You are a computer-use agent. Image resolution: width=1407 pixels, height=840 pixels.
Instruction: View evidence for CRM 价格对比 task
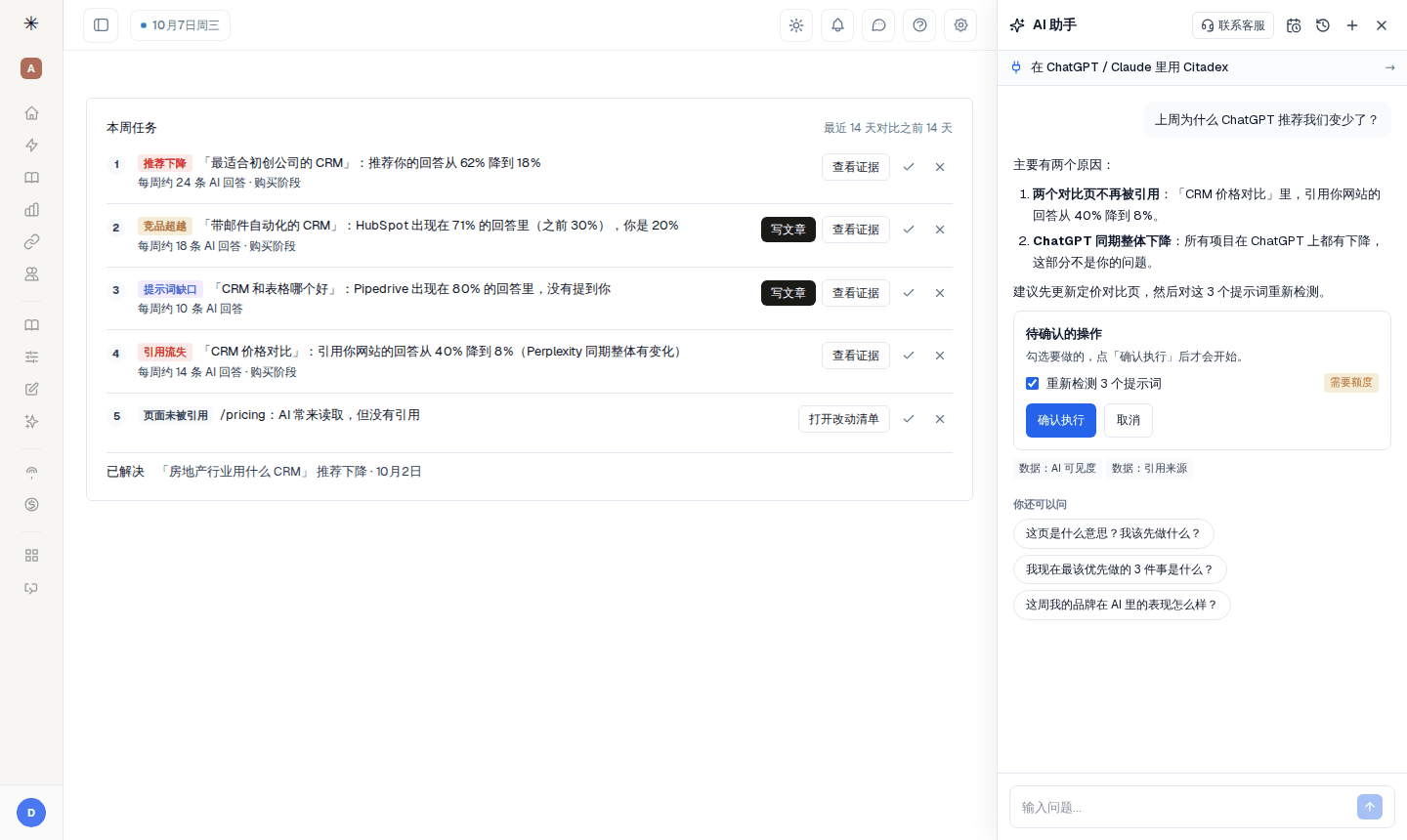[x=856, y=356]
